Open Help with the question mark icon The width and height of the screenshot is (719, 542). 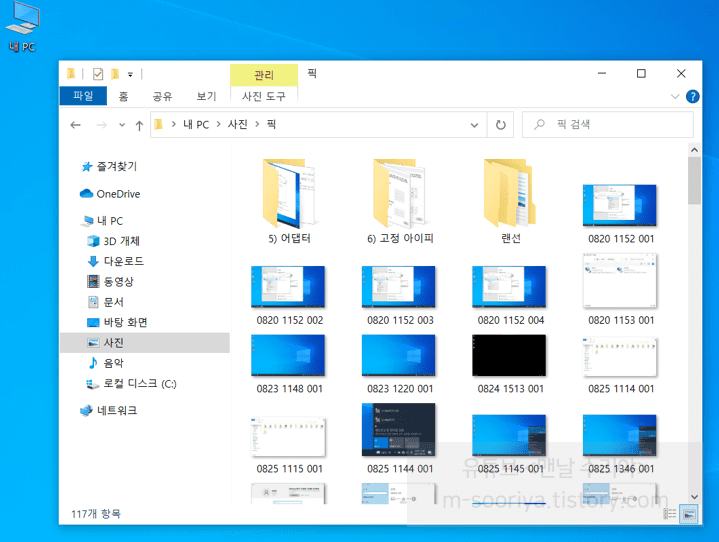click(692, 96)
